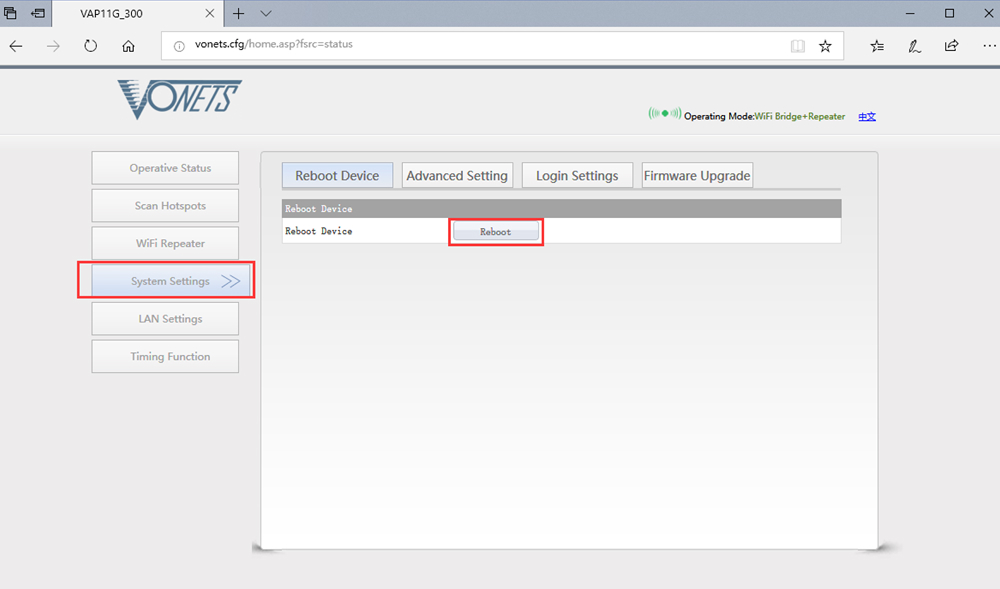1000x589 pixels.
Task: Click the VONETS logo
Action: tap(179, 99)
